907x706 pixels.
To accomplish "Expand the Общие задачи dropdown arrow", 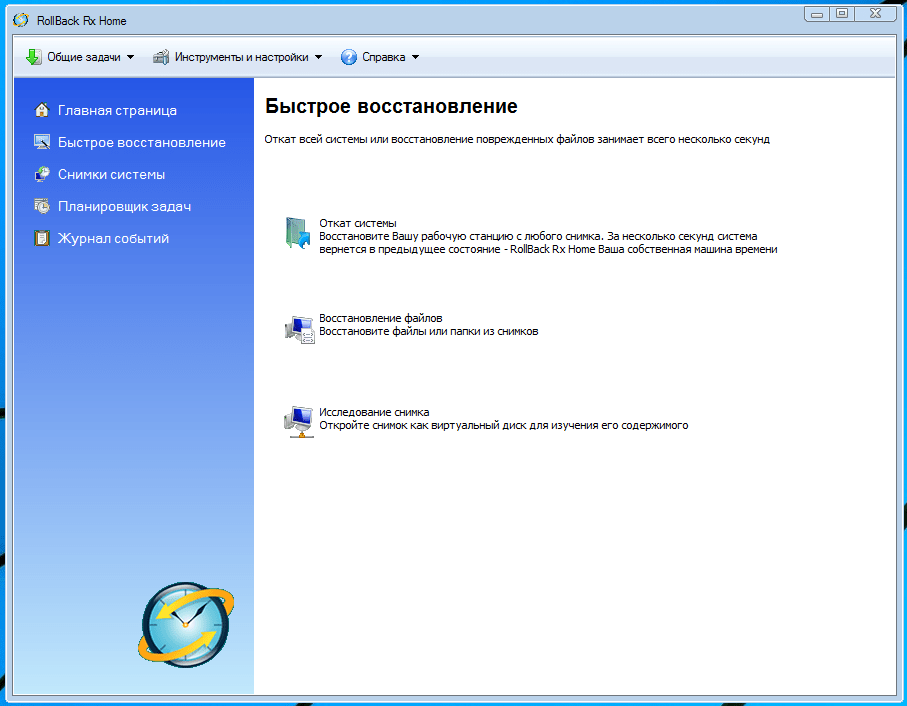I will (130, 57).
